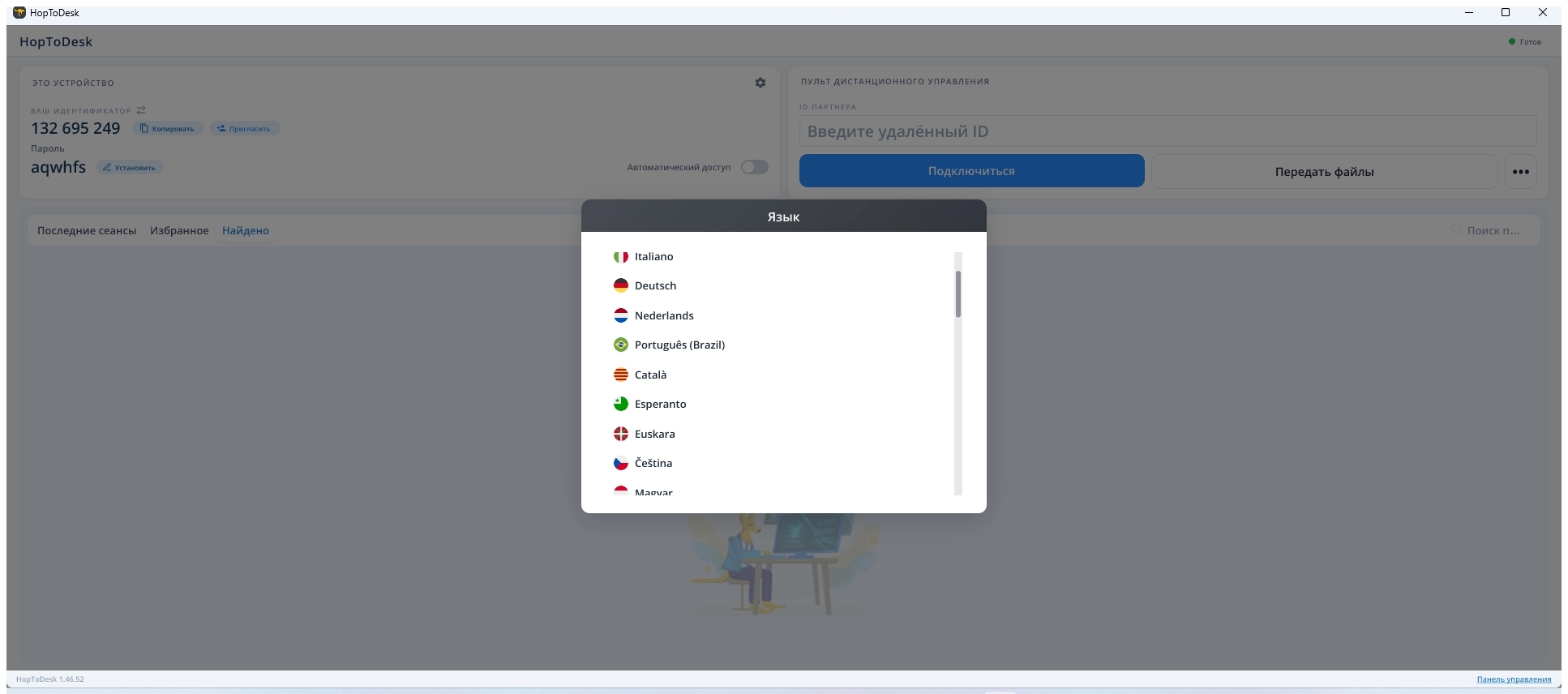Viewport: 1568px width, 694px height.
Task: Choose Nederlands from the language list
Action: (664, 315)
